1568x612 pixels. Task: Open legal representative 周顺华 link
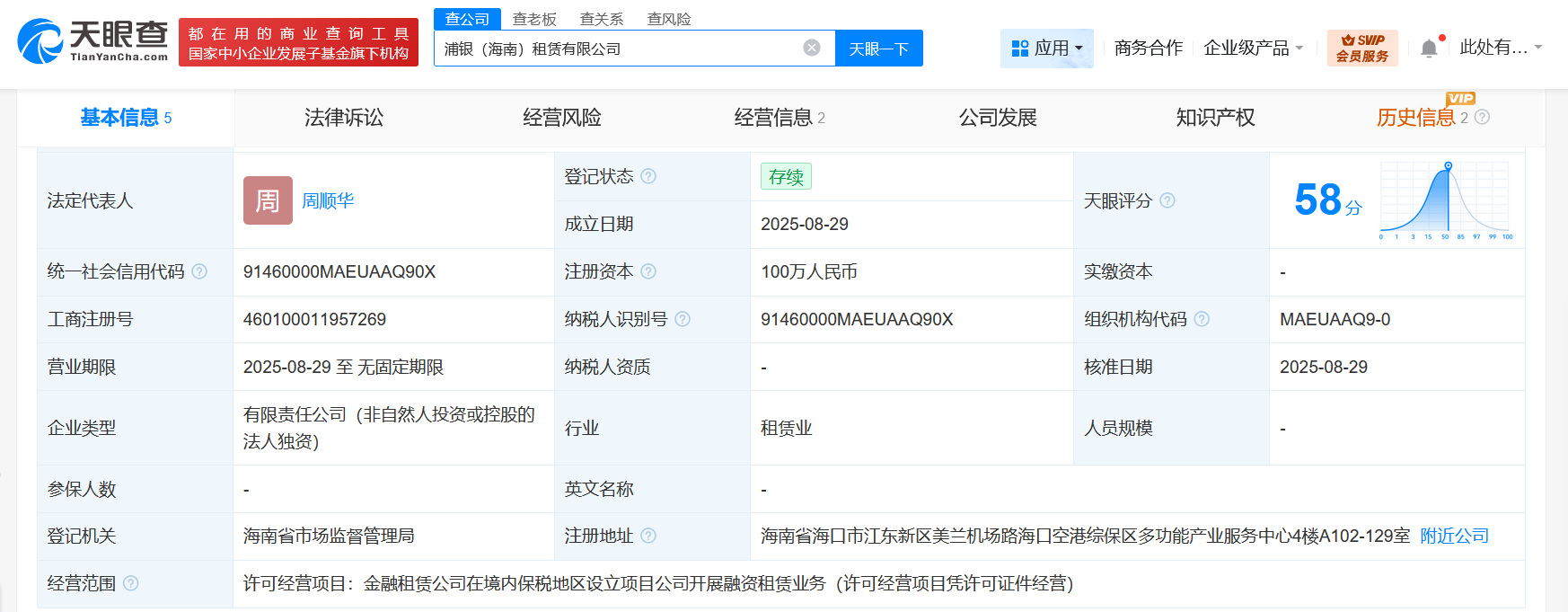328,200
